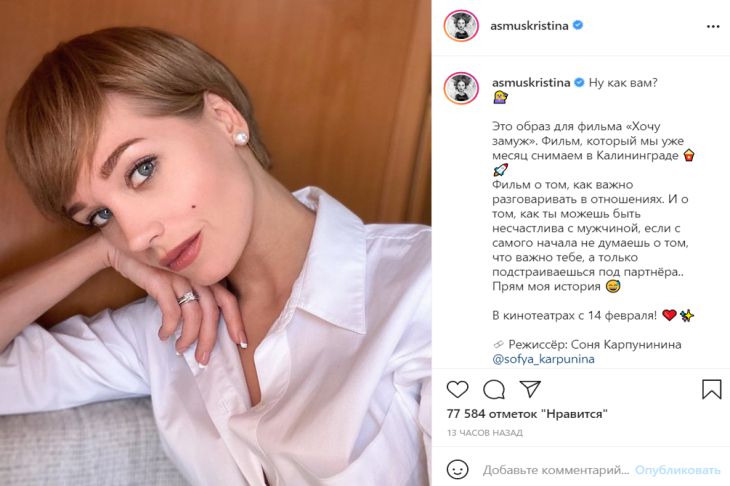The height and width of the screenshot is (486, 730).
Task: Share post using paper plane icon
Action: pyautogui.click(x=530, y=389)
